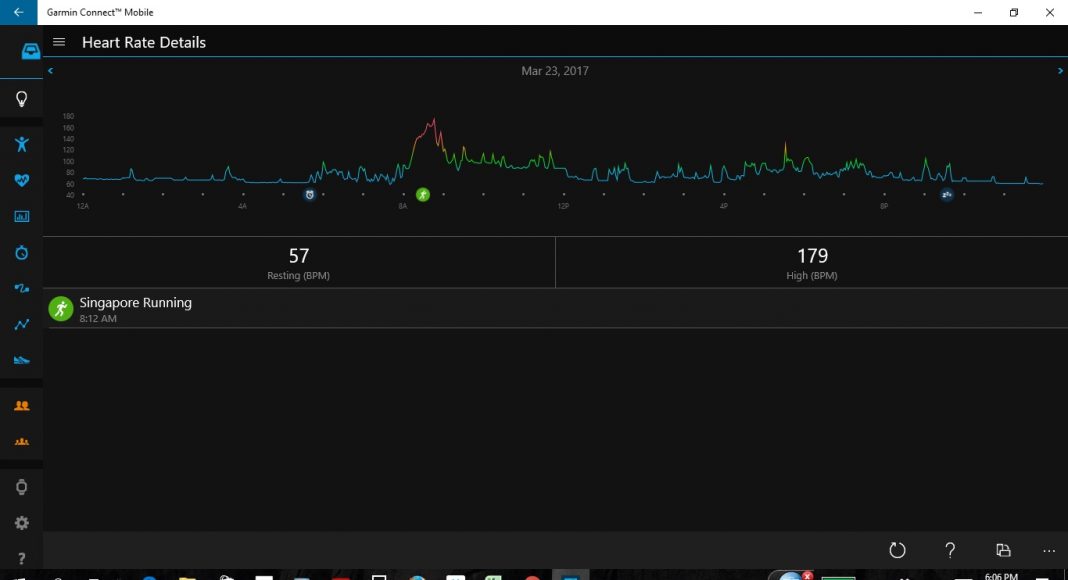Open the orange two-person connections icon
Viewport: 1068px width, 580px height.
point(22,406)
